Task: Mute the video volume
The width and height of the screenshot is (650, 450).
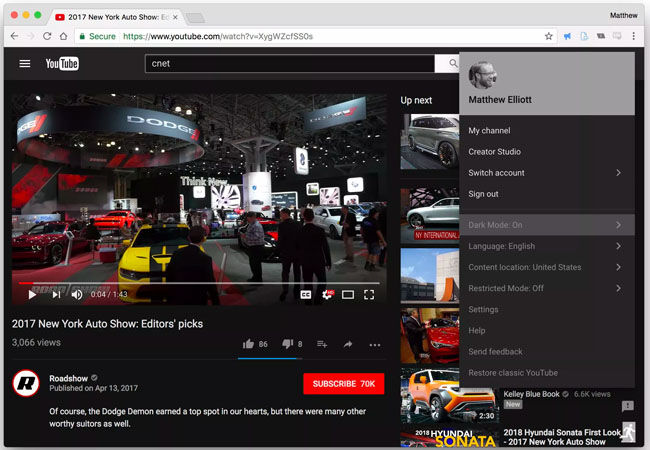Action: tap(77, 295)
